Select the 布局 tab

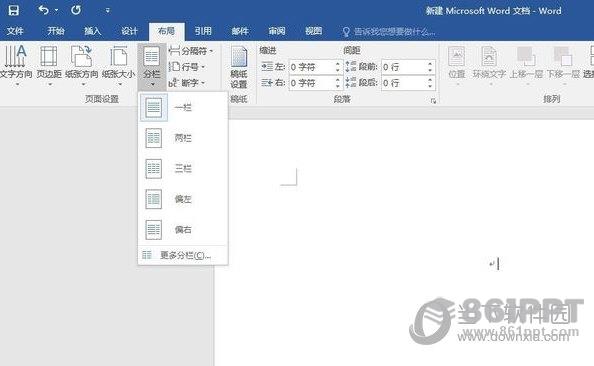(x=167, y=31)
